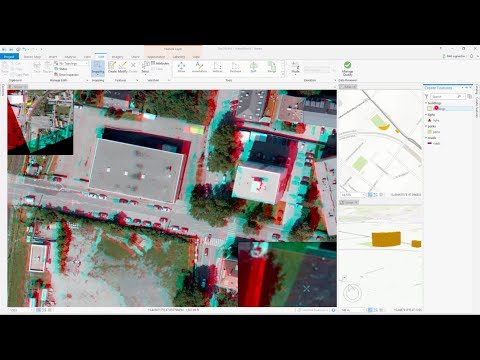Click the Delete feature icon
This screenshot has height=360, width=480.
tap(133, 67)
